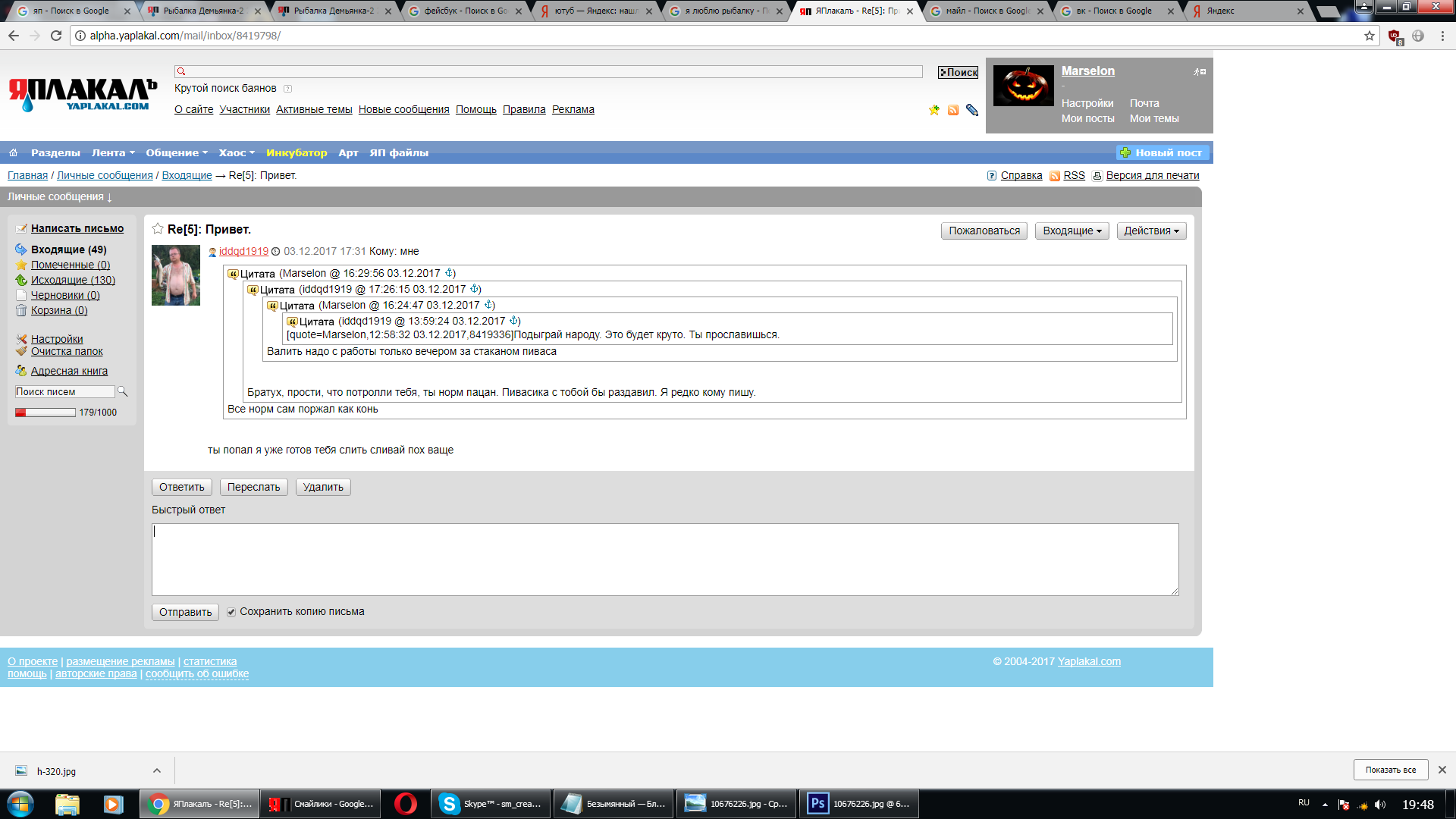Open Photoshop from the taskbar
Screen dimensions: 1456x819
[858, 804]
